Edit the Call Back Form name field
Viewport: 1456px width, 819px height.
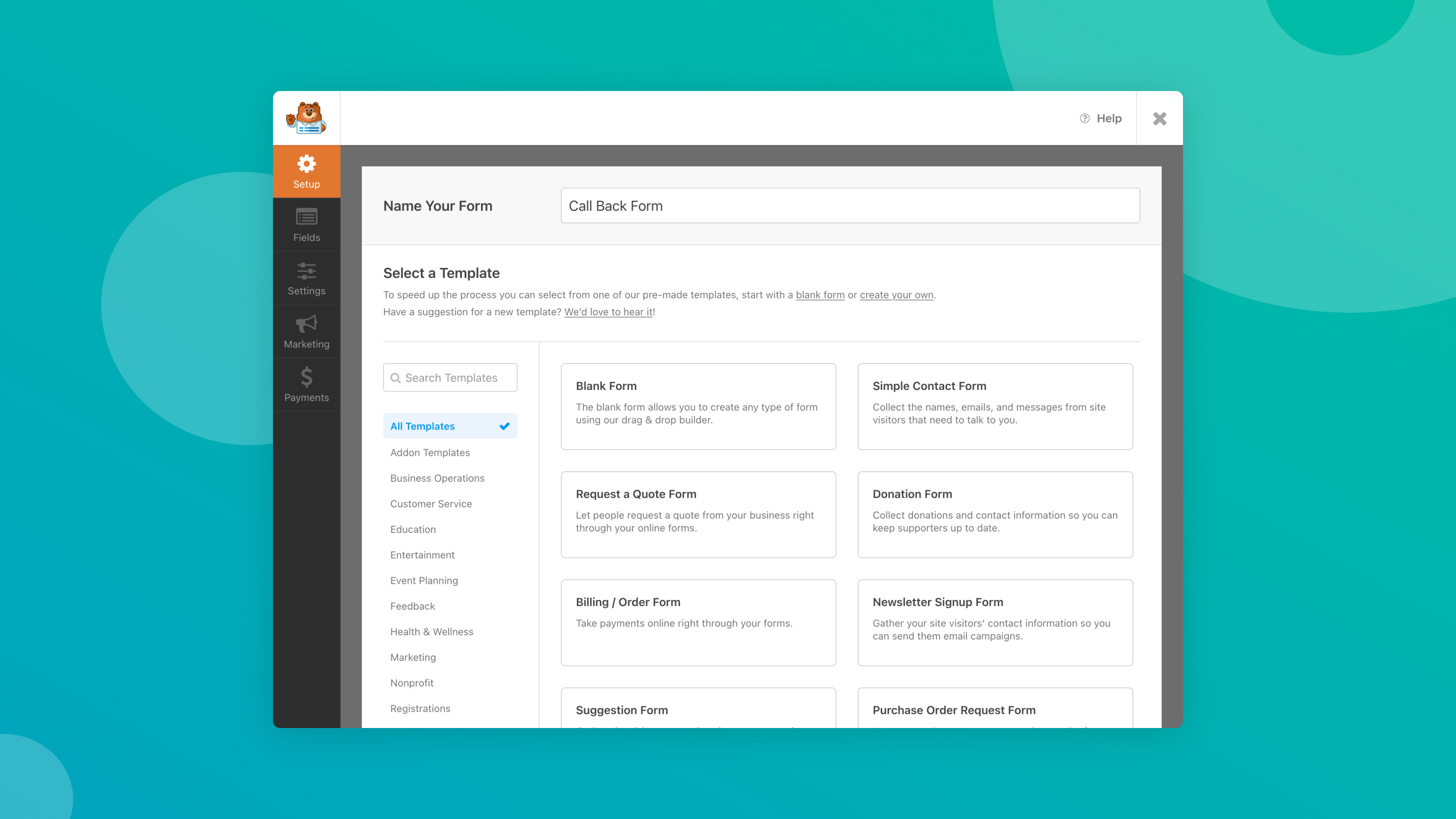pos(849,205)
